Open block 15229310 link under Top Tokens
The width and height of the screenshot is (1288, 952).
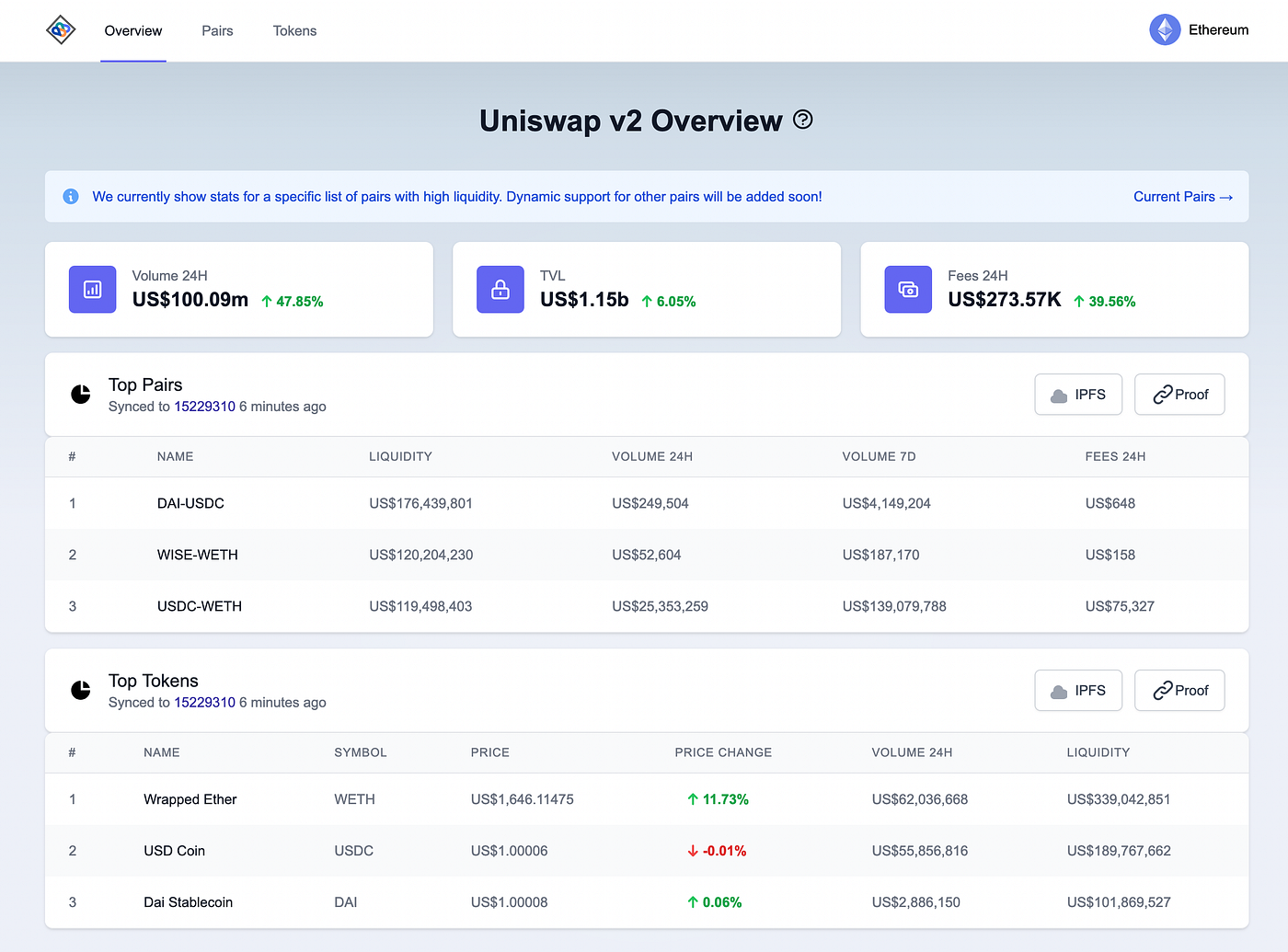(204, 703)
